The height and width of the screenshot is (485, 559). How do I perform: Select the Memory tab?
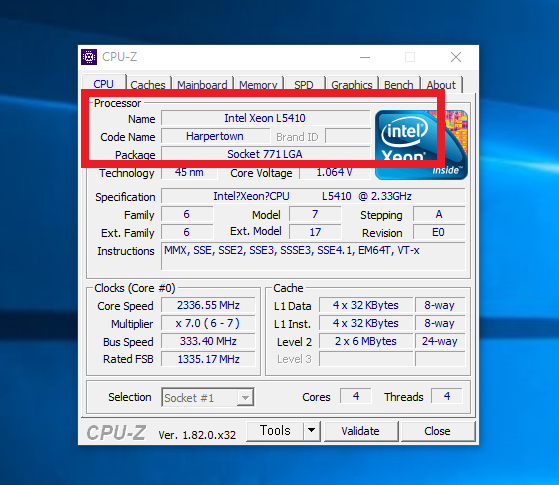pyautogui.click(x=258, y=85)
